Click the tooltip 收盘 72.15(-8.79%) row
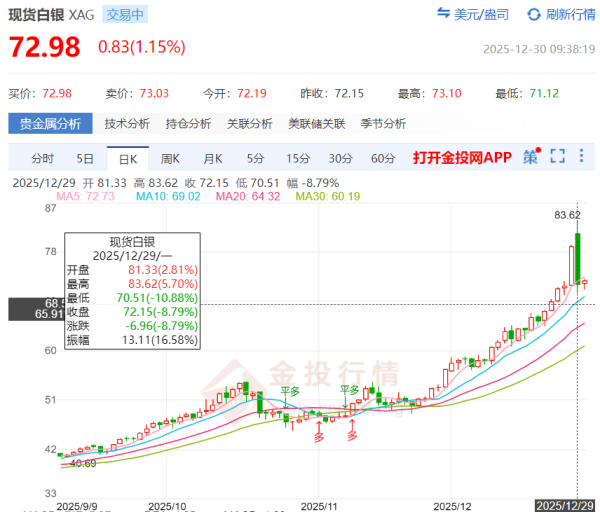The width and height of the screenshot is (600, 512). pos(132,312)
